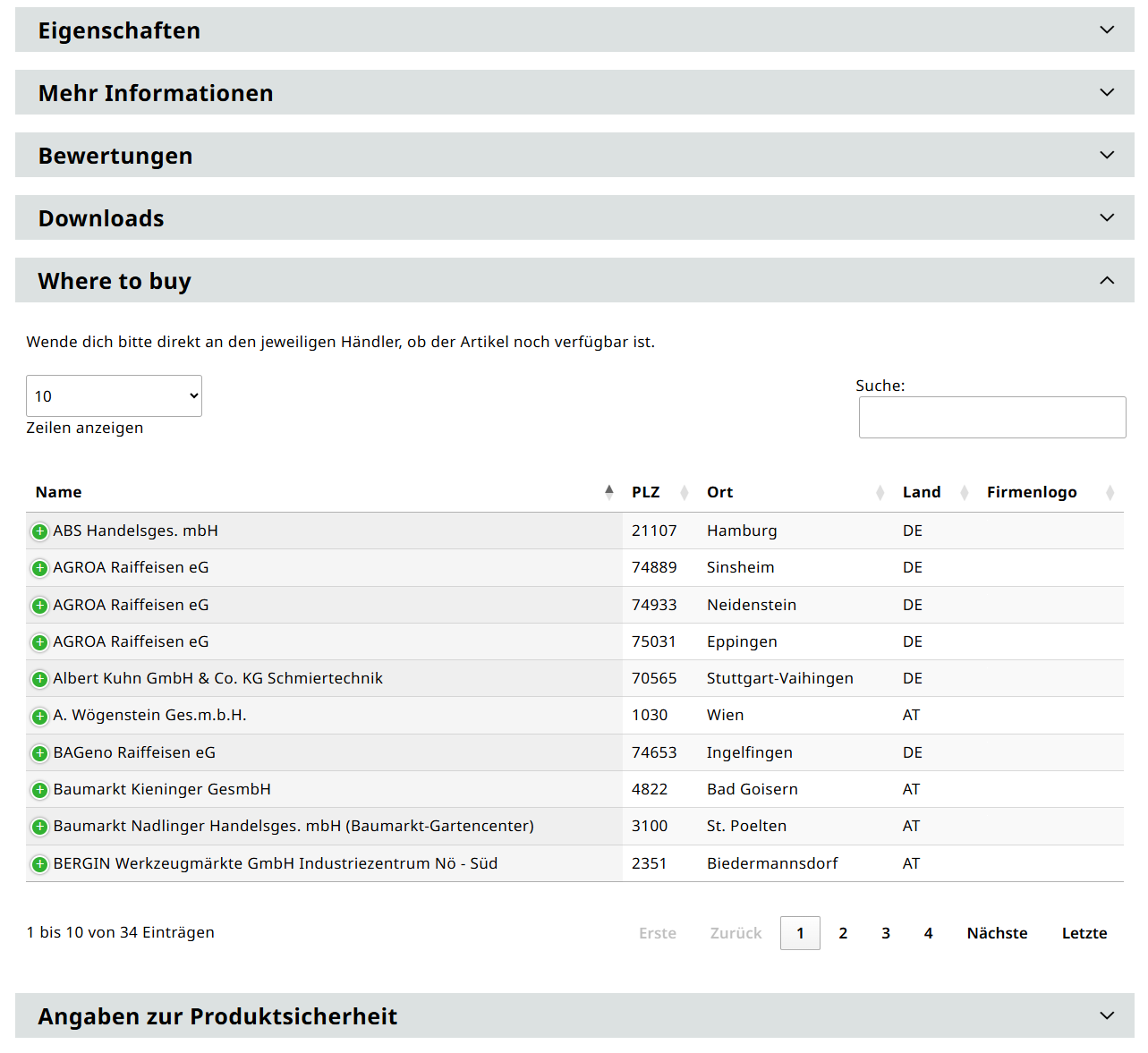
Task: Click postal code 21107
Action: pos(654,531)
